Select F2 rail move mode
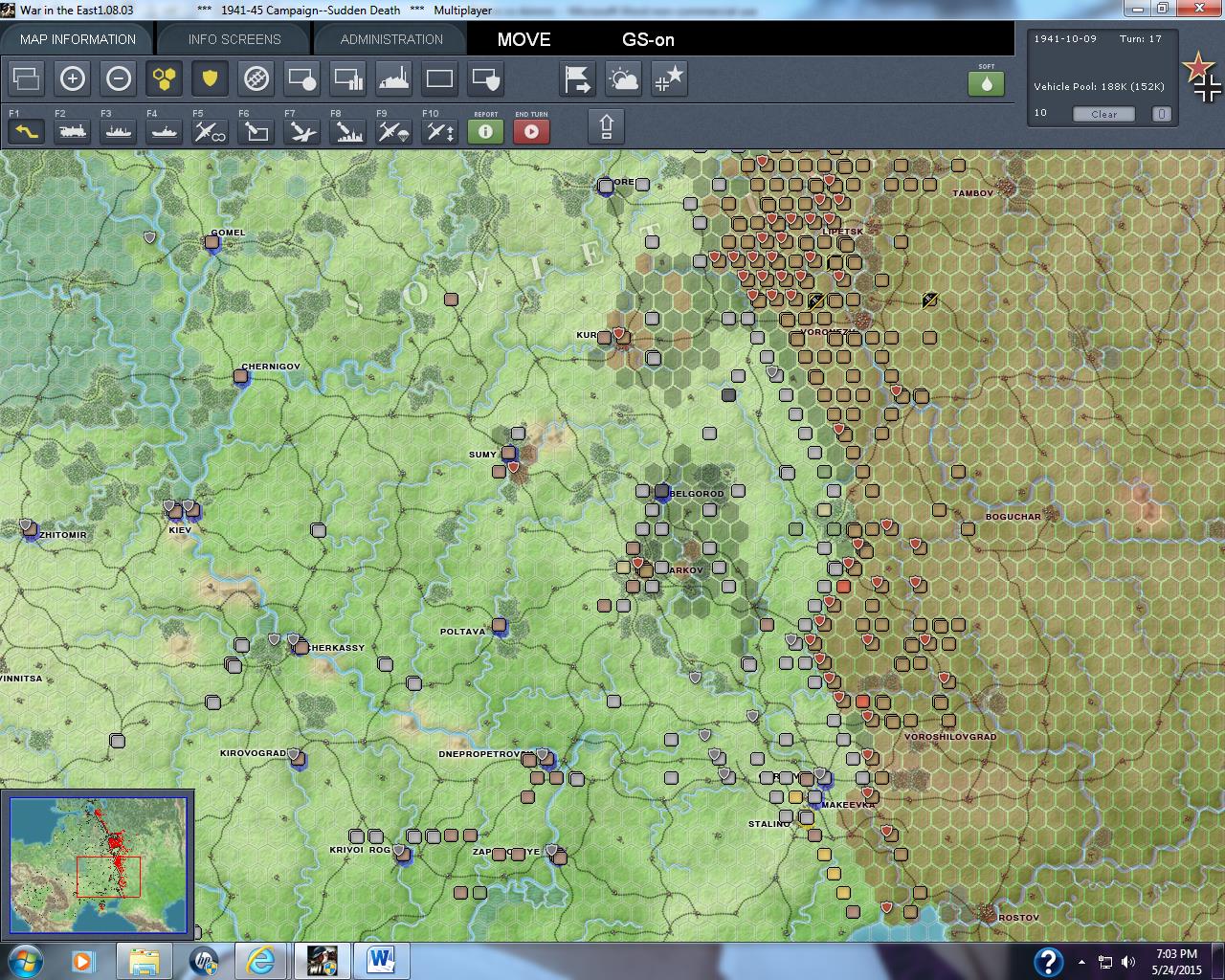This screenshot has width=1225, height=980. tap(72, 129)
